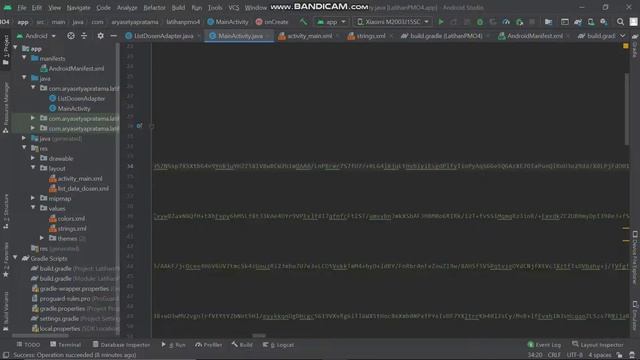Open the Structure side tab

click(5, 211)
